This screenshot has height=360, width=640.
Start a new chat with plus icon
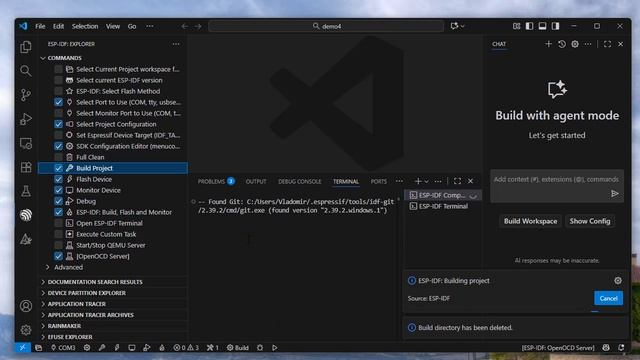coord(548,44)
